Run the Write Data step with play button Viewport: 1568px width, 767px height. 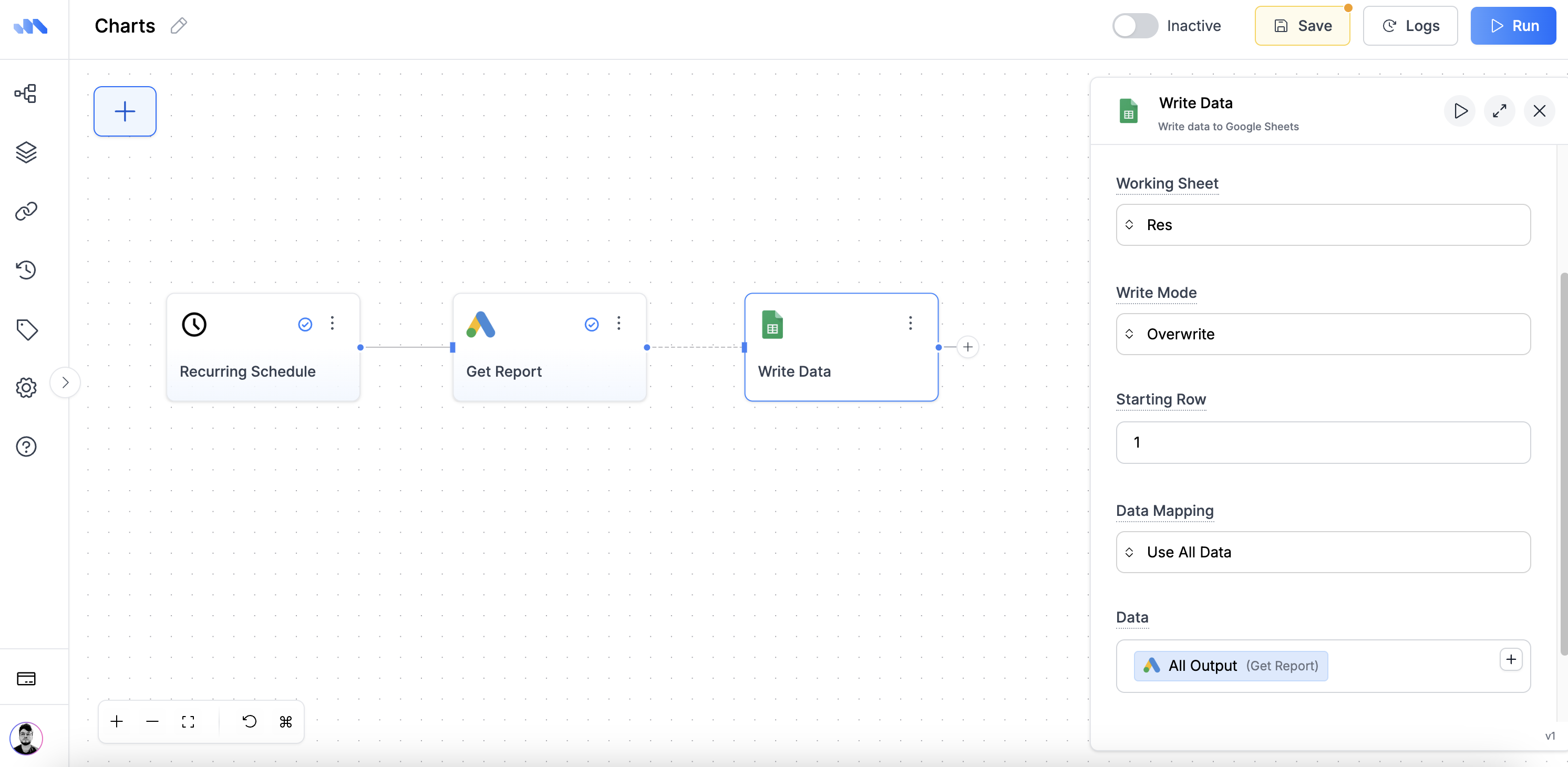pyautogui.click(x=1460, y=111)
